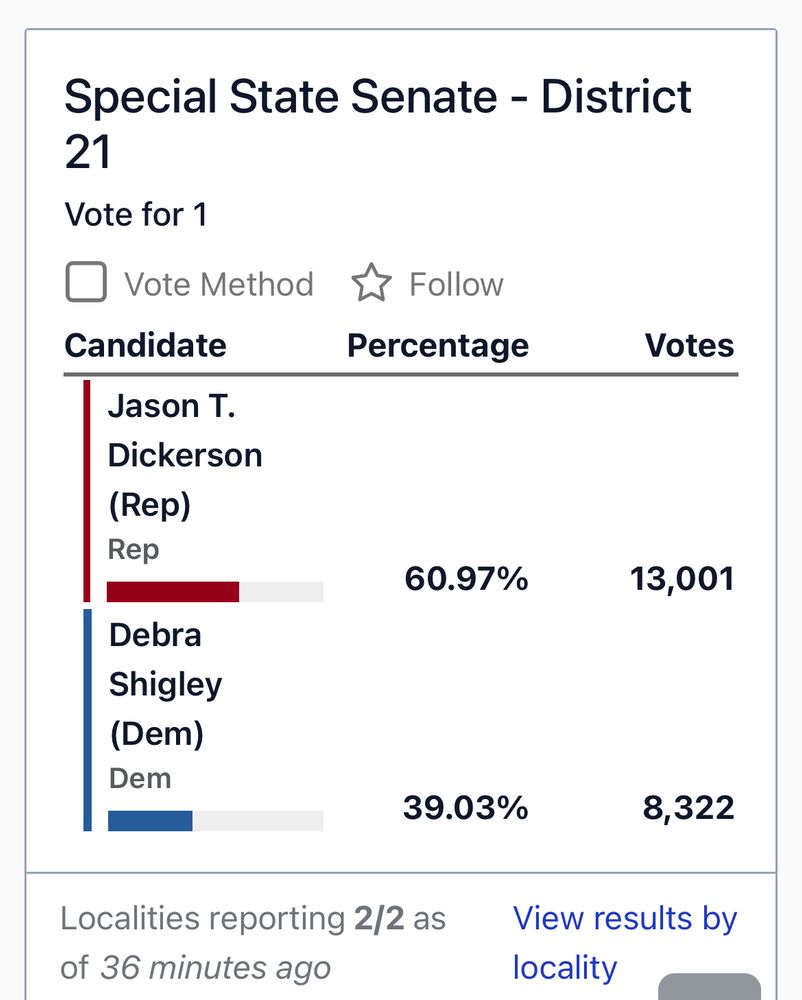The height and width of the screenshot is (1000, 802).
Task: Select the Debra Shigley candidate name
Action: pos(165,684)
